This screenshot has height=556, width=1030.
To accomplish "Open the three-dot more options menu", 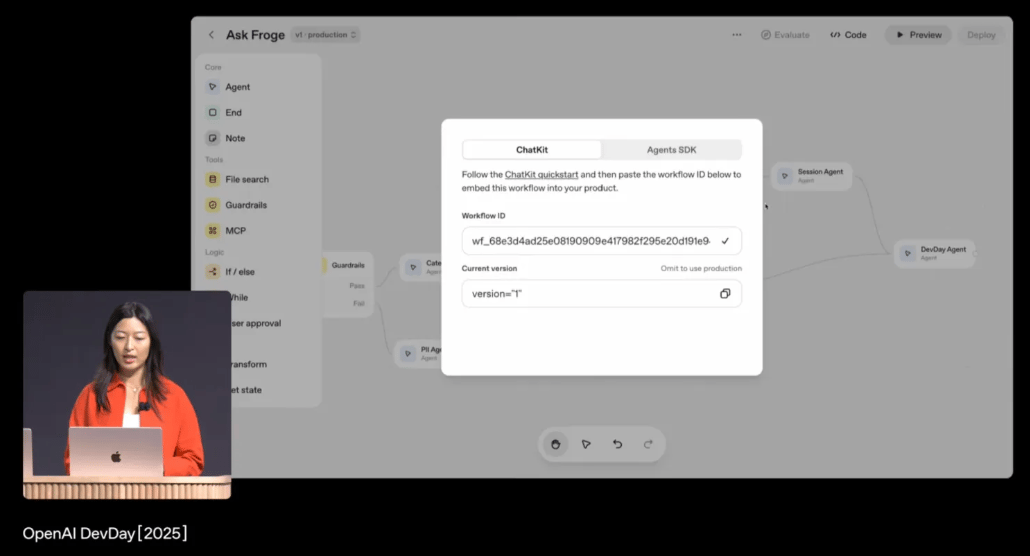I will point(736,35).
